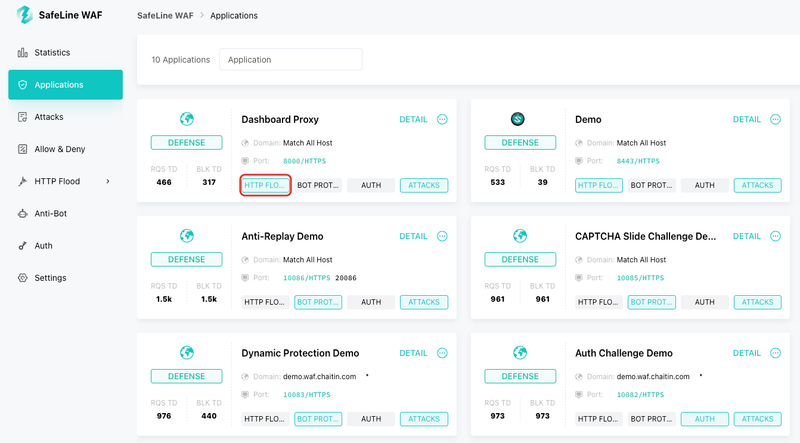This screenshot has height=443, width=800.
Task: Click AUTH tag on Auth Challenge Demo
Action: pyautogui.click(x=705, y=419)
